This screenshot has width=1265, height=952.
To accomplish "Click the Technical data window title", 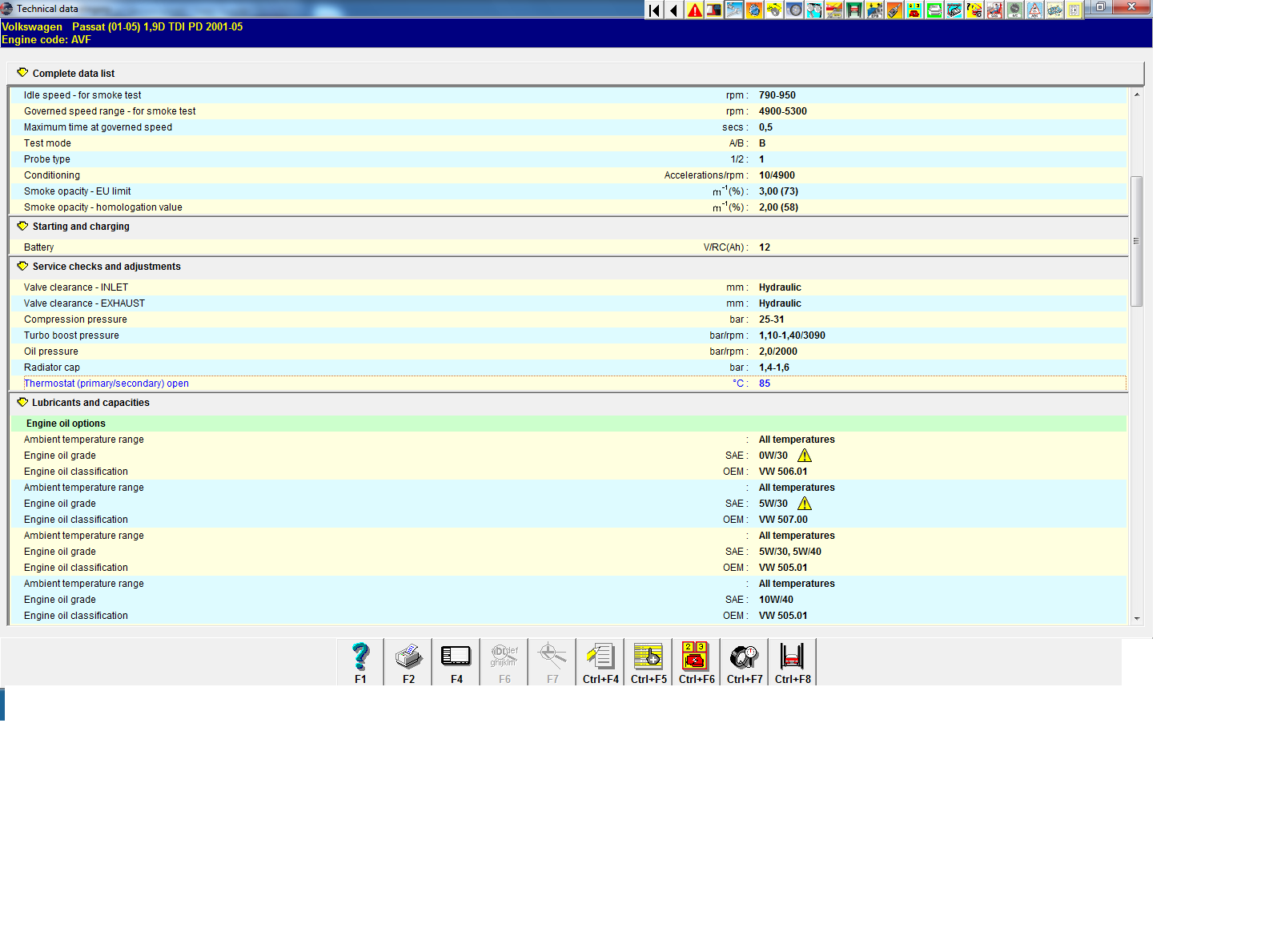I will click(x=47, y=9).
